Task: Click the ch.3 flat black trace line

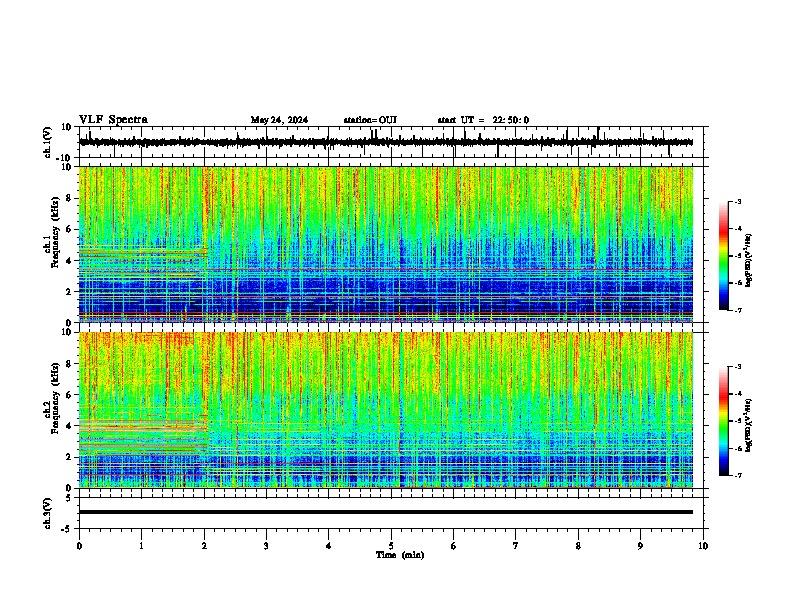Action: [386, 512]
